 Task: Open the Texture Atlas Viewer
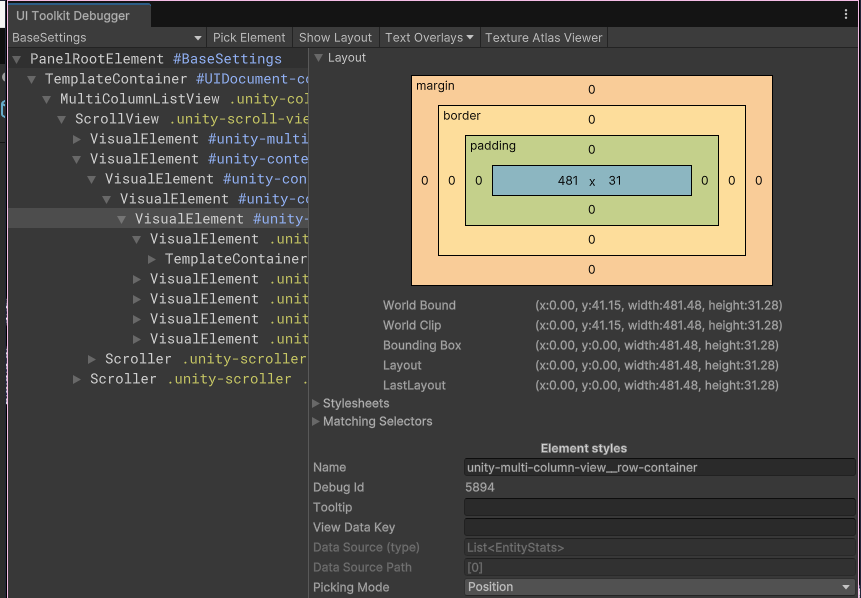[x=543, y=38]
